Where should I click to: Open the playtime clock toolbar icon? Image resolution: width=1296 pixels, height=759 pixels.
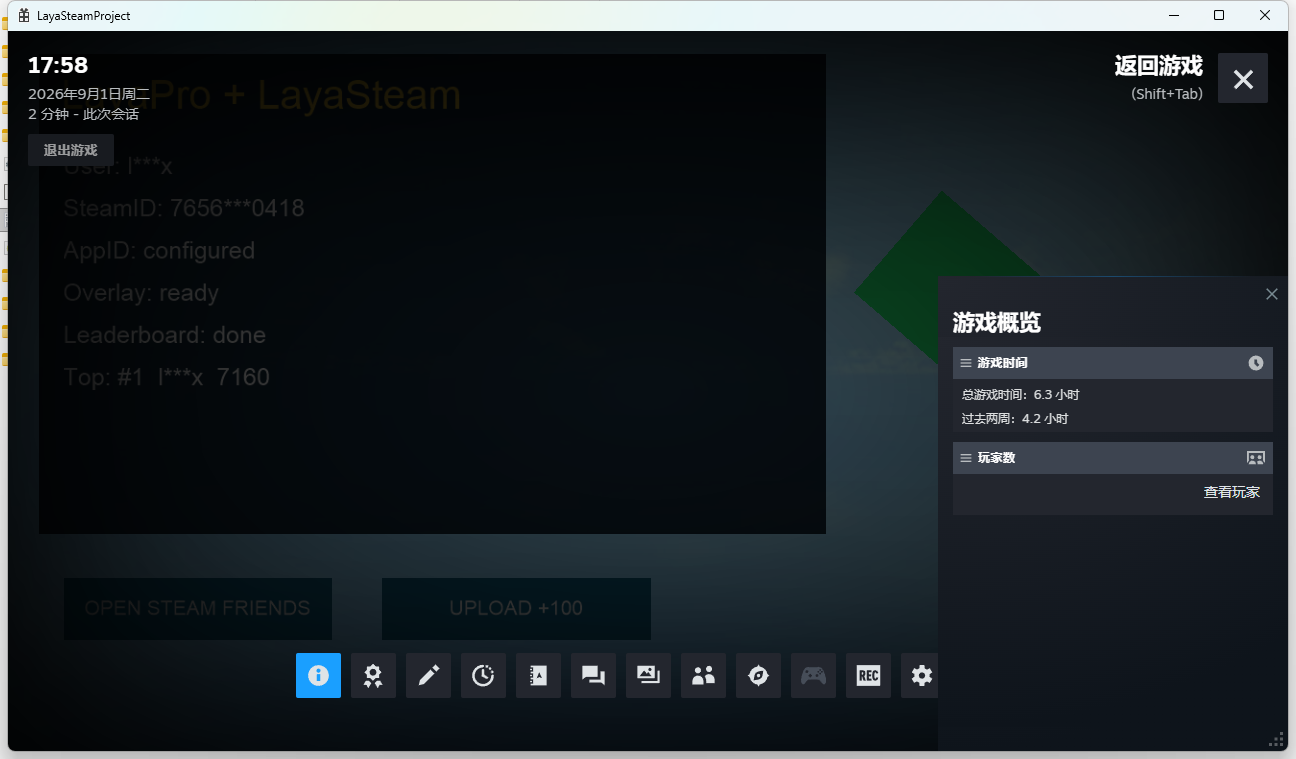click(x=483, y=675)
